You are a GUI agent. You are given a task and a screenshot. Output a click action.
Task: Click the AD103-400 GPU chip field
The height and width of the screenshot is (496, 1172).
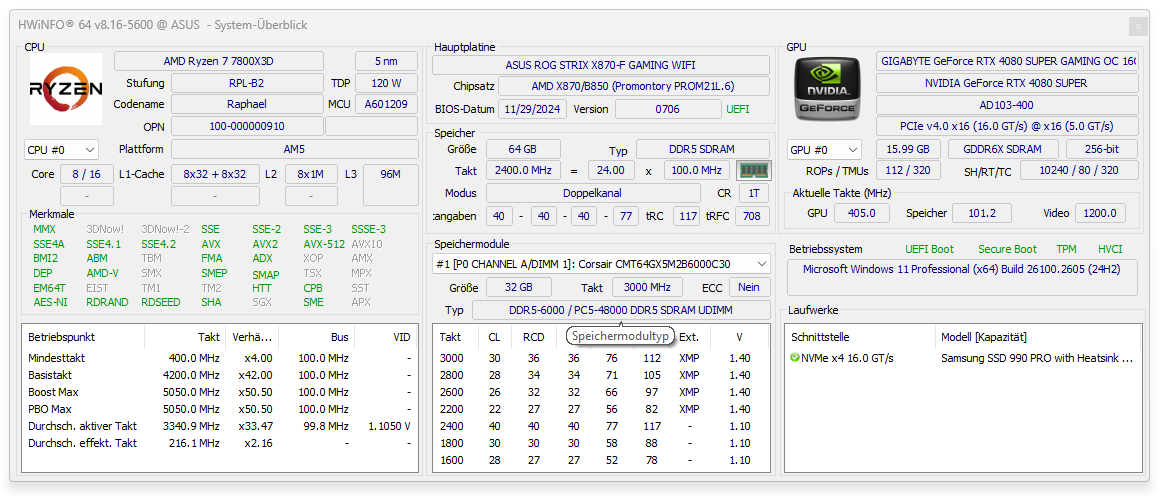pyautogui.click(x=1008, y=105)
